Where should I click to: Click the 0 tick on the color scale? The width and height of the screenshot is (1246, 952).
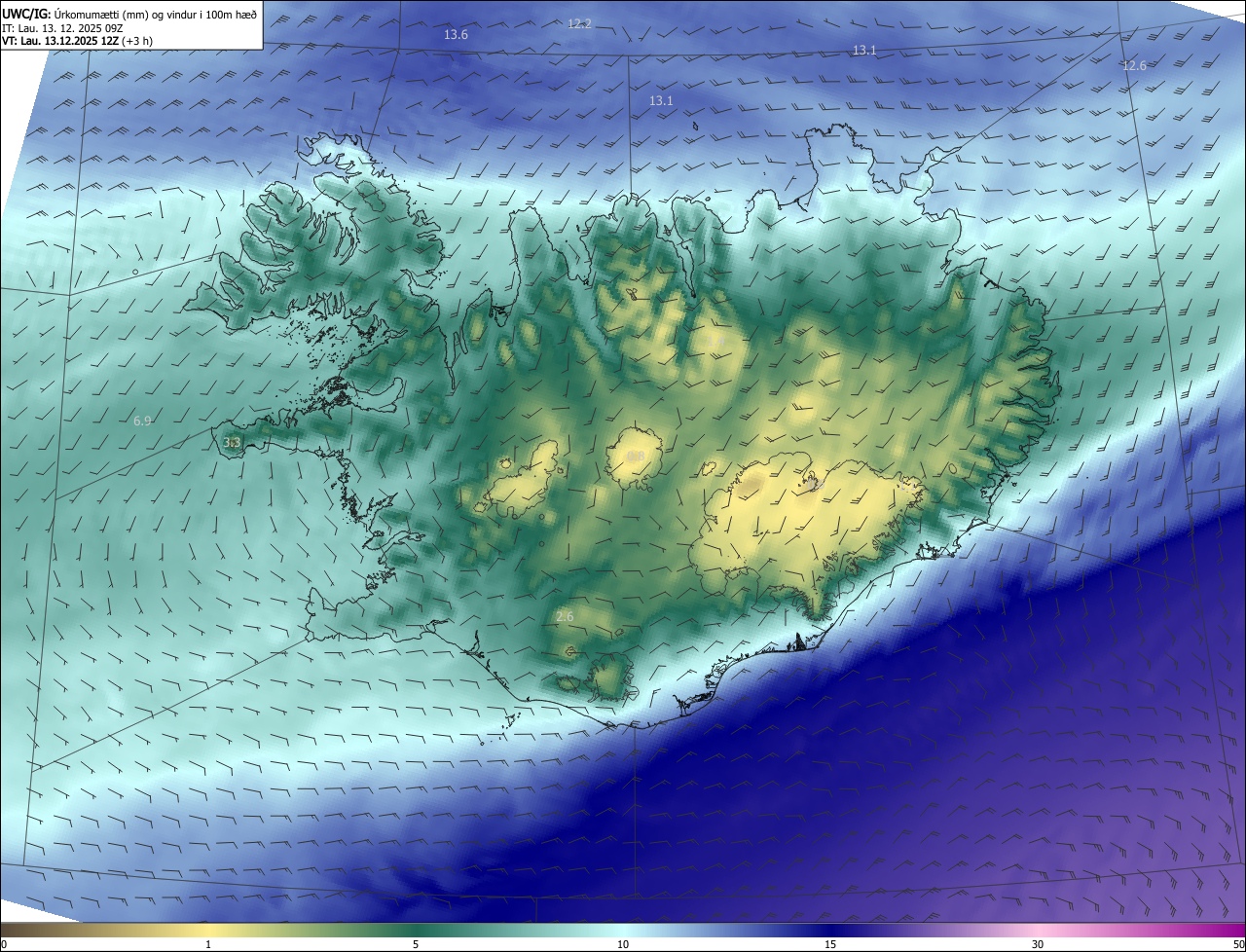[3, 944]
